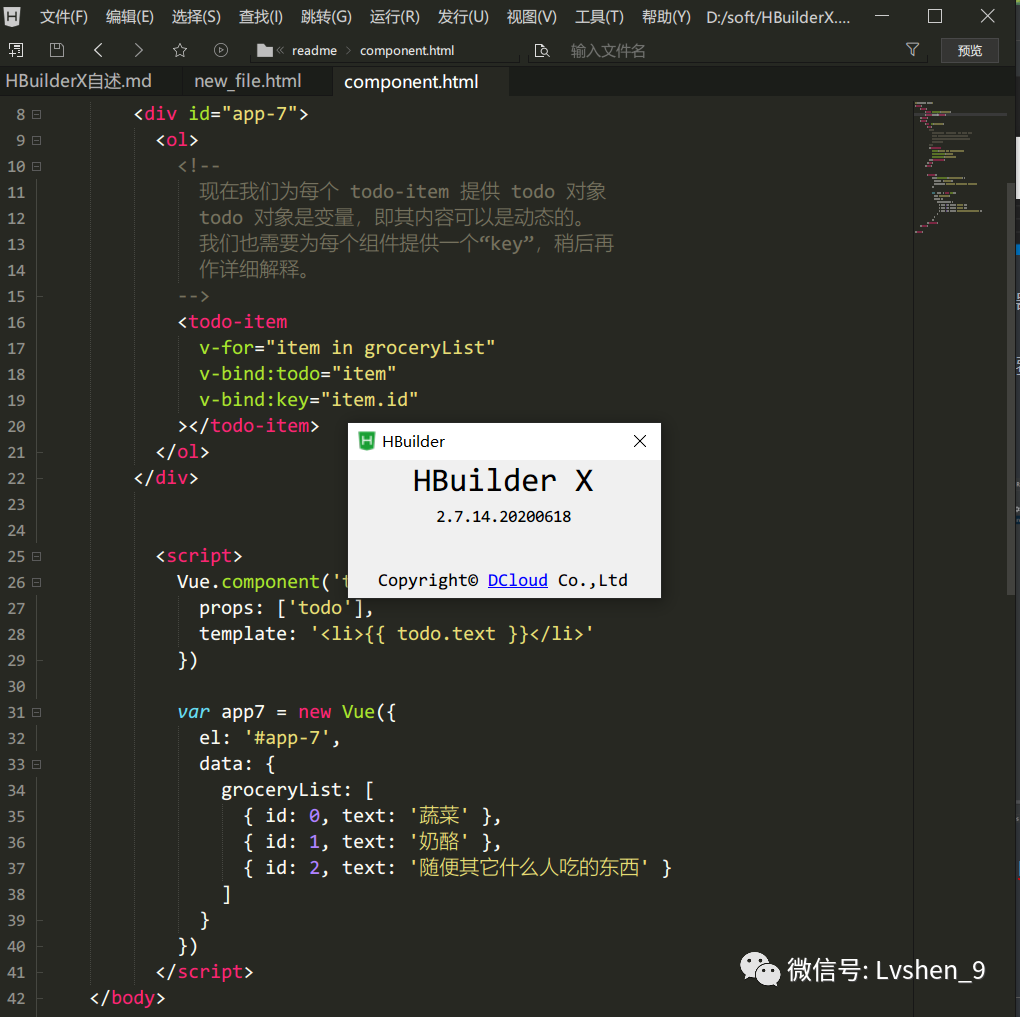Viewport: 1020px width, 1017px height.
Task: Open the 视图(V) menu
Action: [x=532, y=17]
